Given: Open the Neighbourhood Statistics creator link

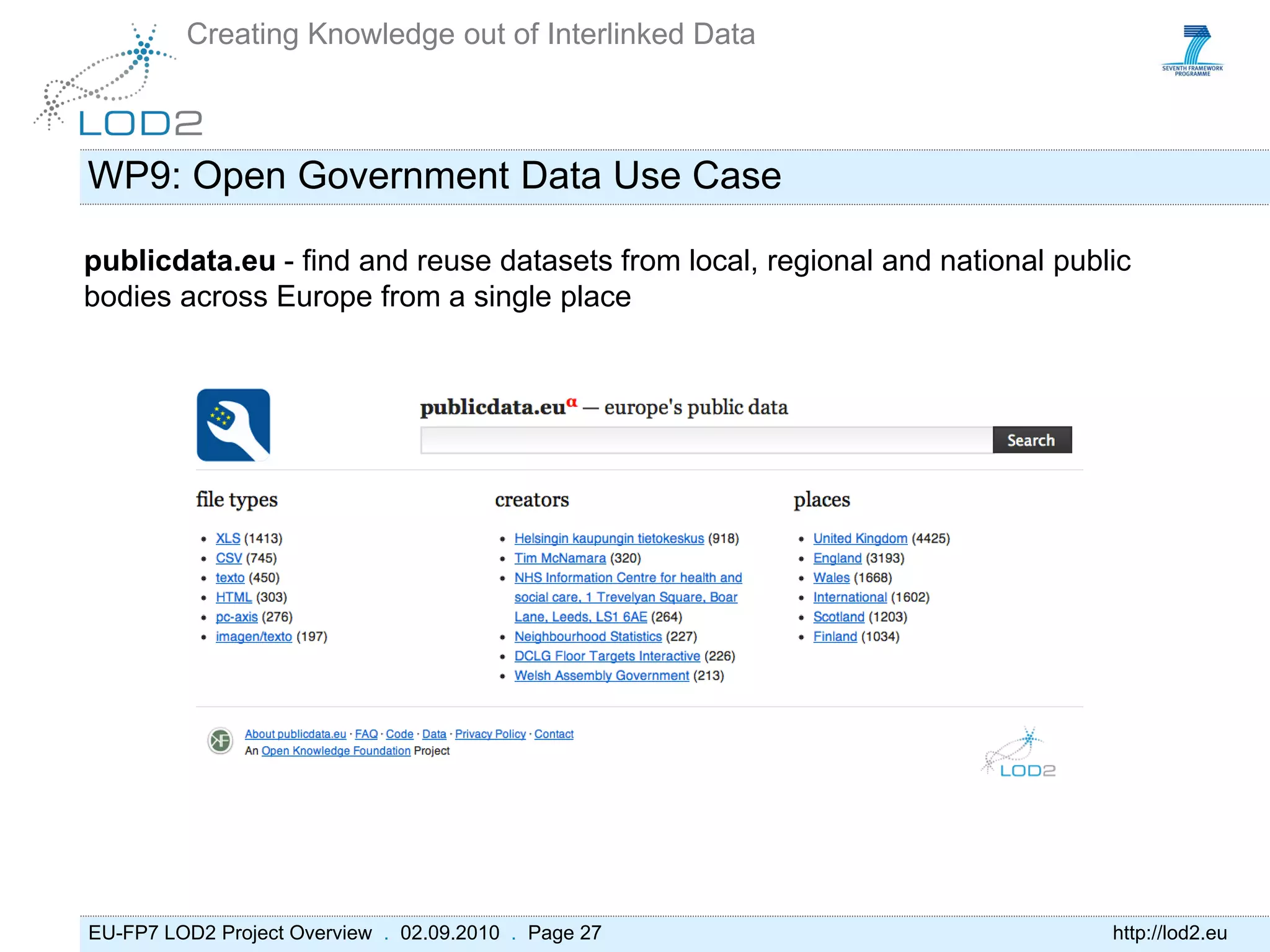Looking at the screenshot, I should tap(588, 637).
